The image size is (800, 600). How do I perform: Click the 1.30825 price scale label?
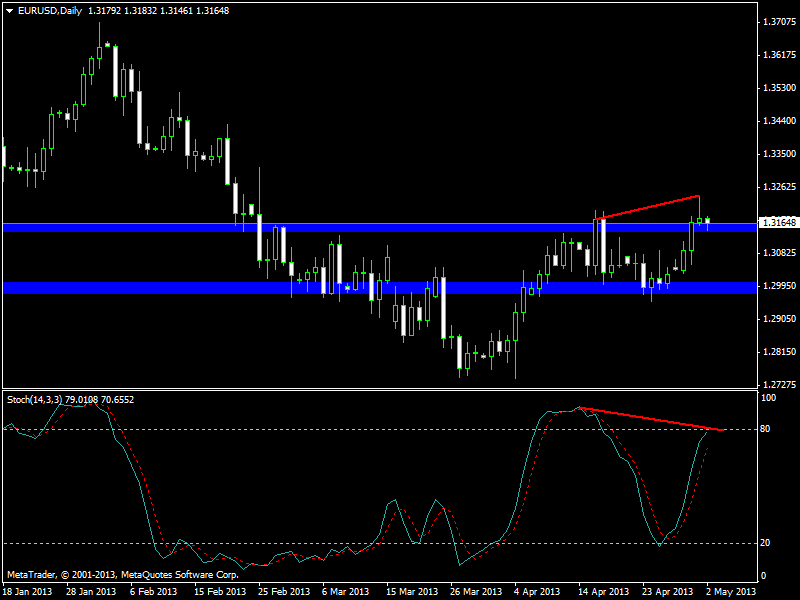click(x=779, y=253)
